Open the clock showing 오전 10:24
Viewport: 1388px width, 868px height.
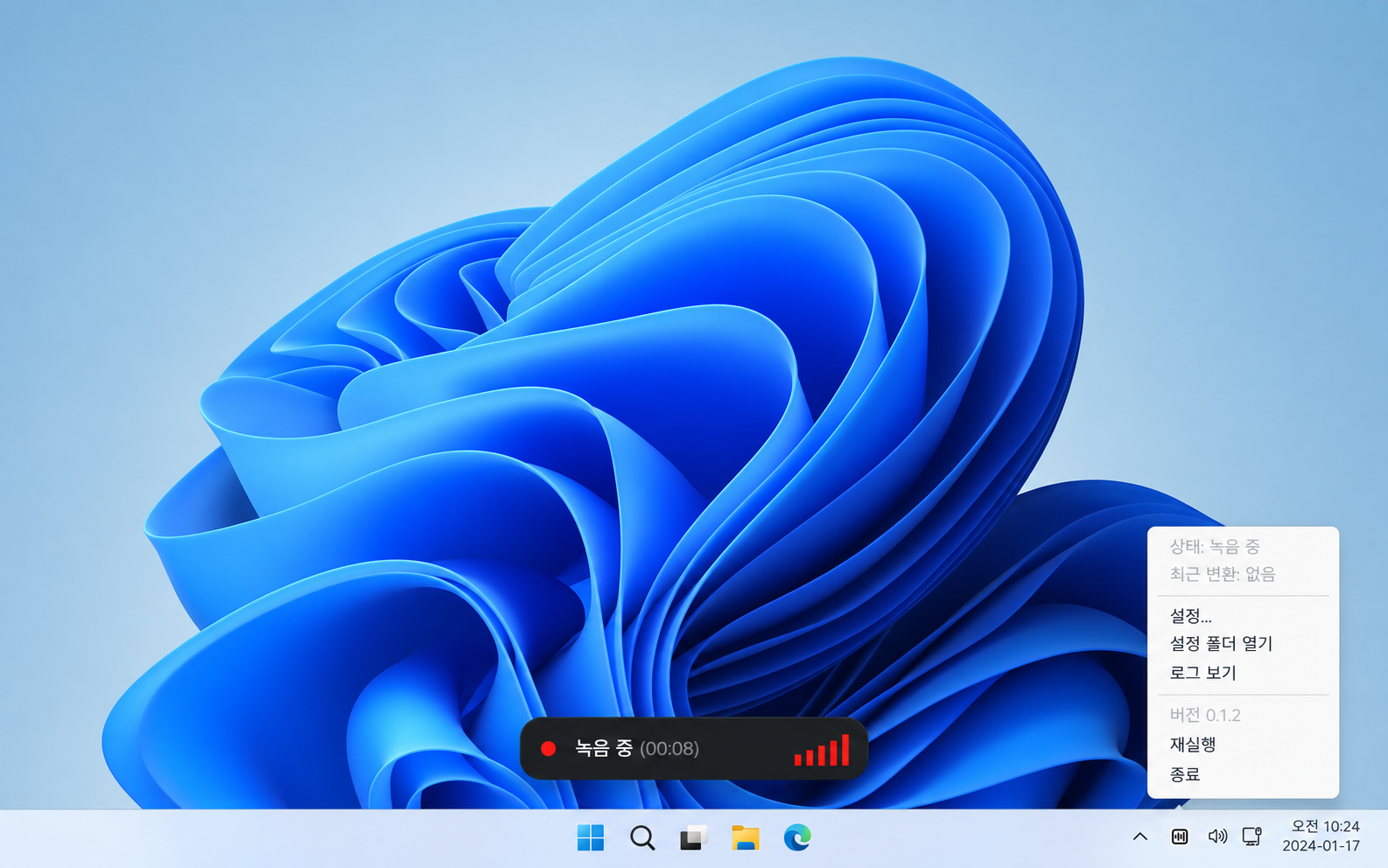pyautogui.click(x=1321, y=836)
